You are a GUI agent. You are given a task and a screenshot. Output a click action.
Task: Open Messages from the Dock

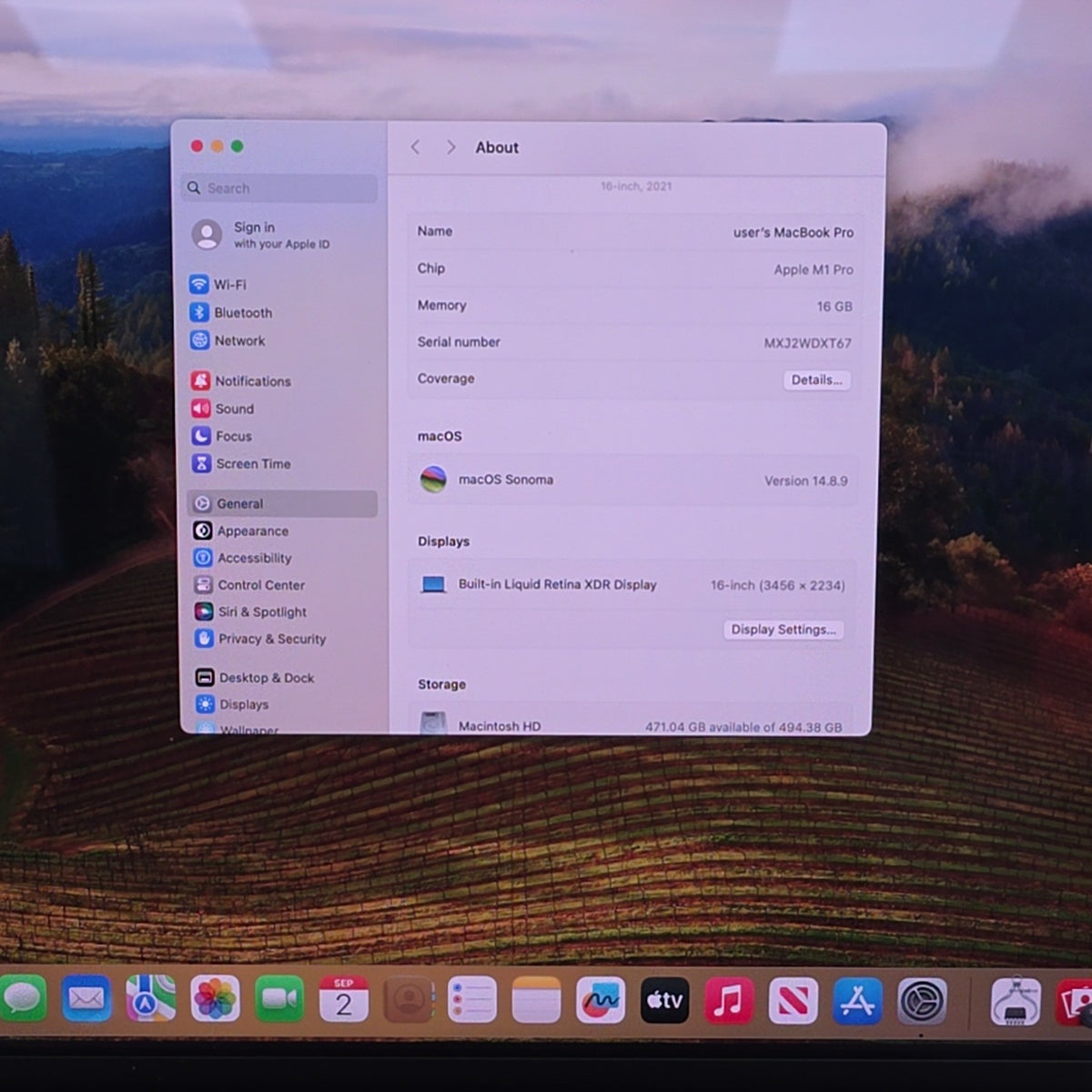coord(22,999)
